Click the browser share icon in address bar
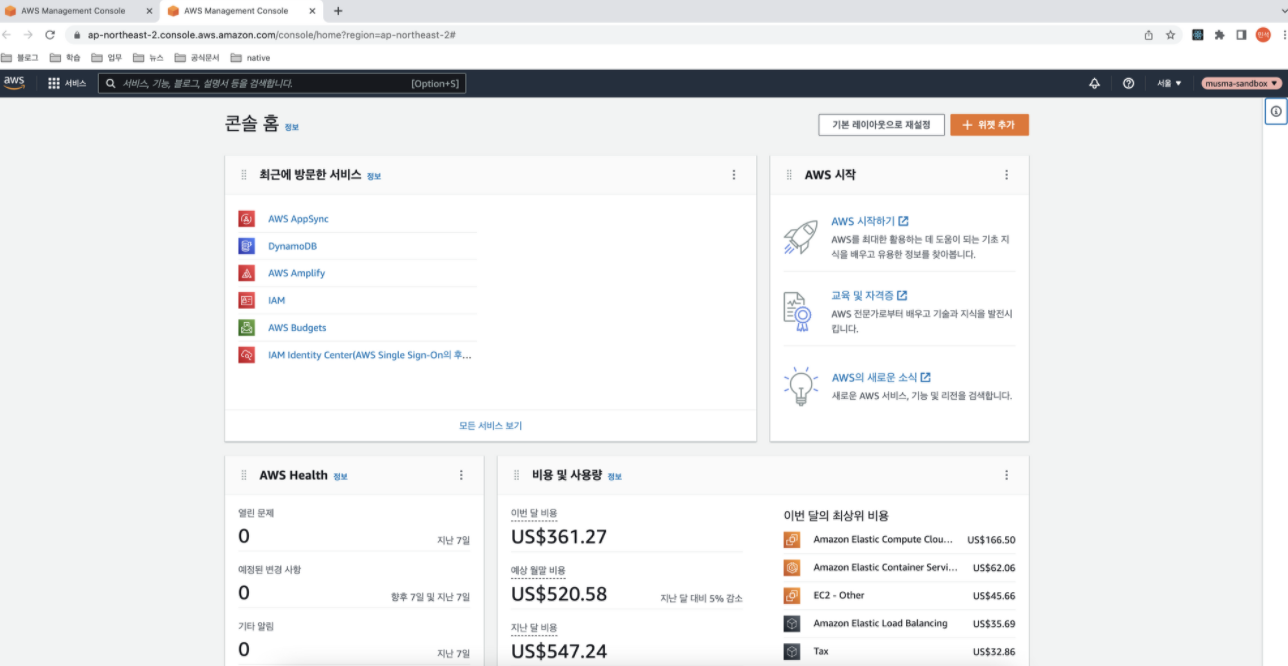The height and width of the screenshot is (666, 1288). [x=1149, y=34]
